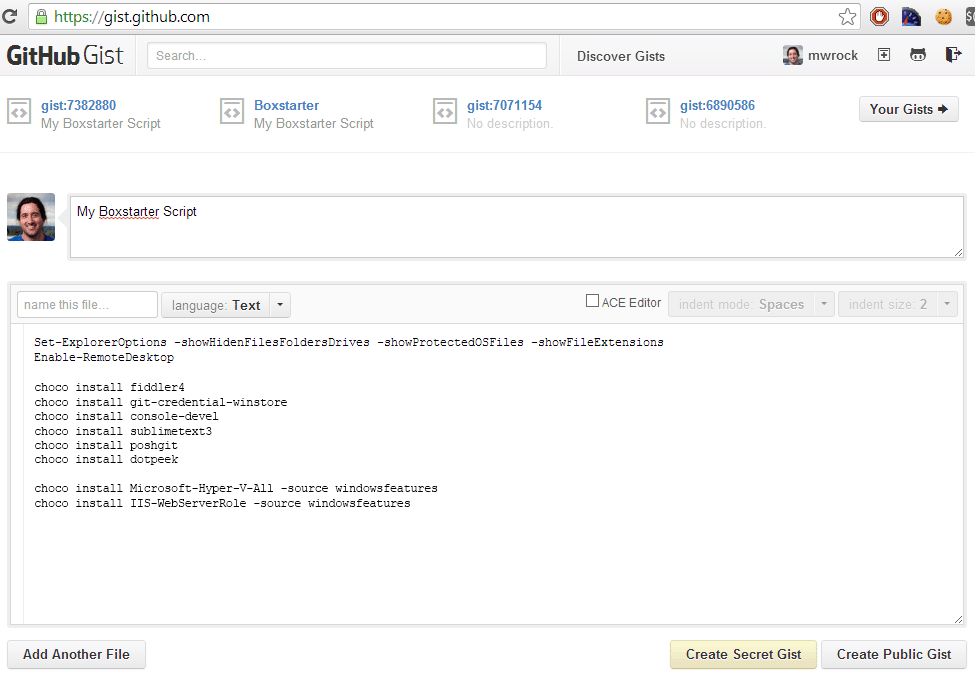Image resolution: width=975 pixels, height=675 pixels.
Task: Open the indent size 2 dropdown
Action: [887, 305]
